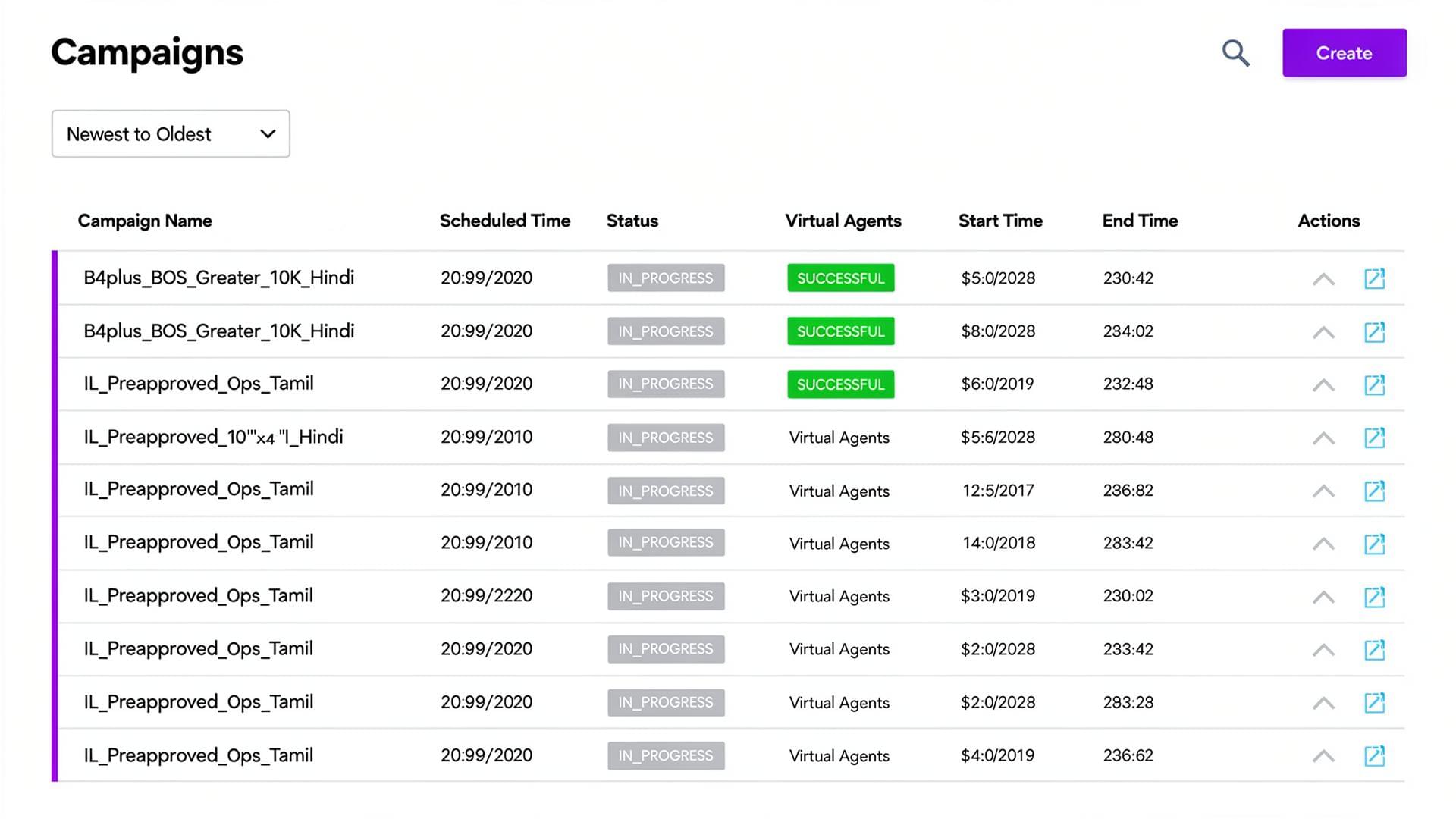Toggle SUCCESSFUL badge on first campaign row
Screen dimensions: 1456x819
click(x=840, y=278)
